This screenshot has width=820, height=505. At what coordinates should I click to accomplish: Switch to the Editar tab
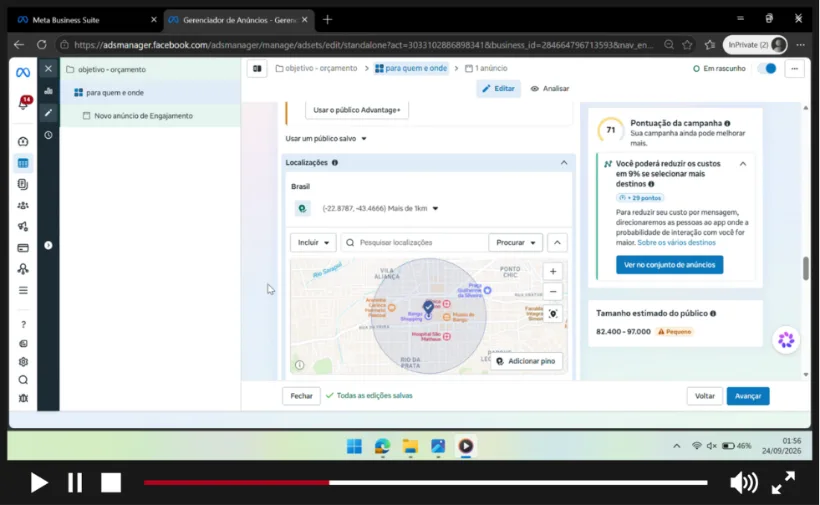498,88
